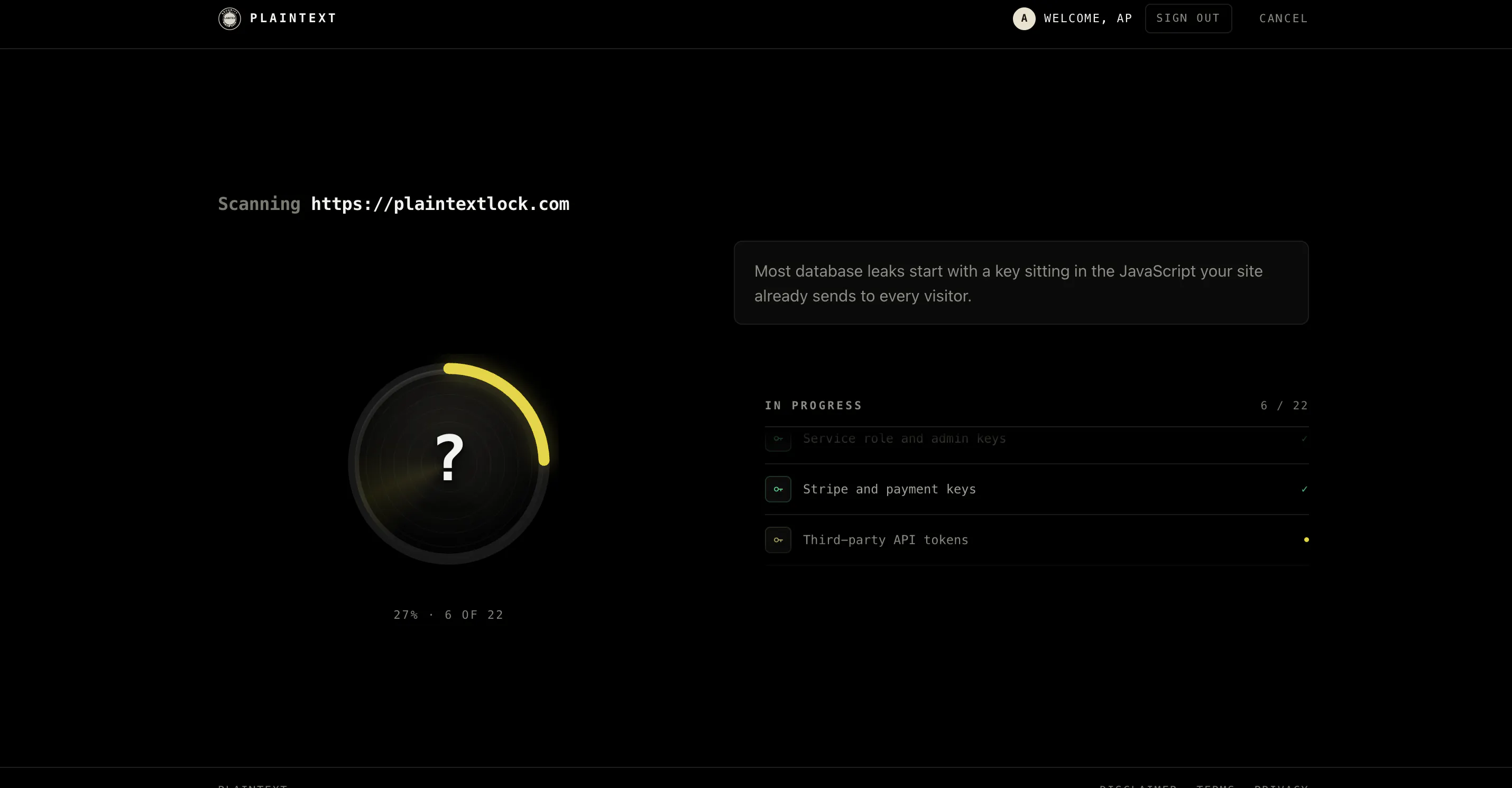
Task: Click the PLAINTEXT brand name in the header
Action: pos(293,18)
